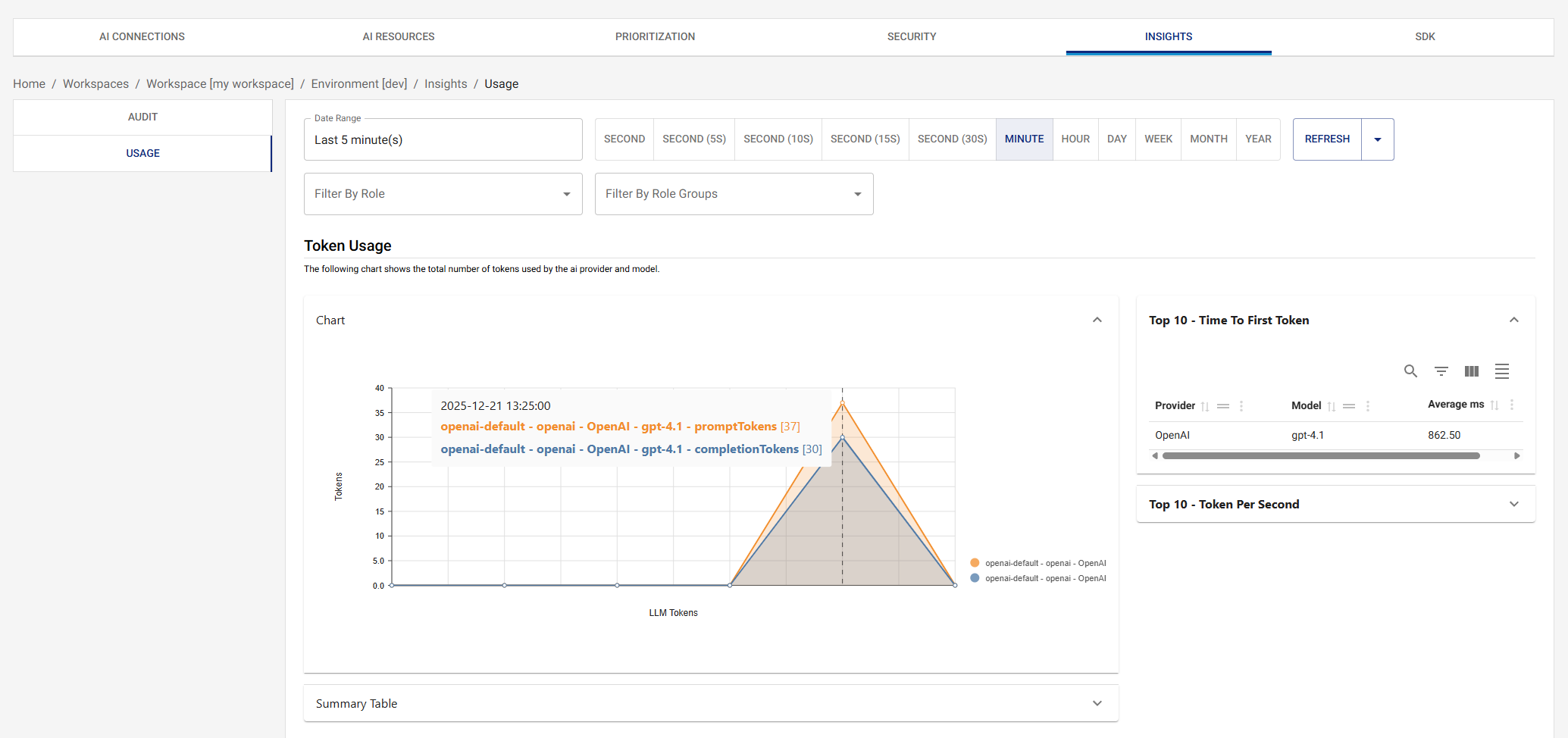Viewport: 1568px width, 738px height.
Task: Select SECOND (15S) interval option
Action: click(865, 139)
